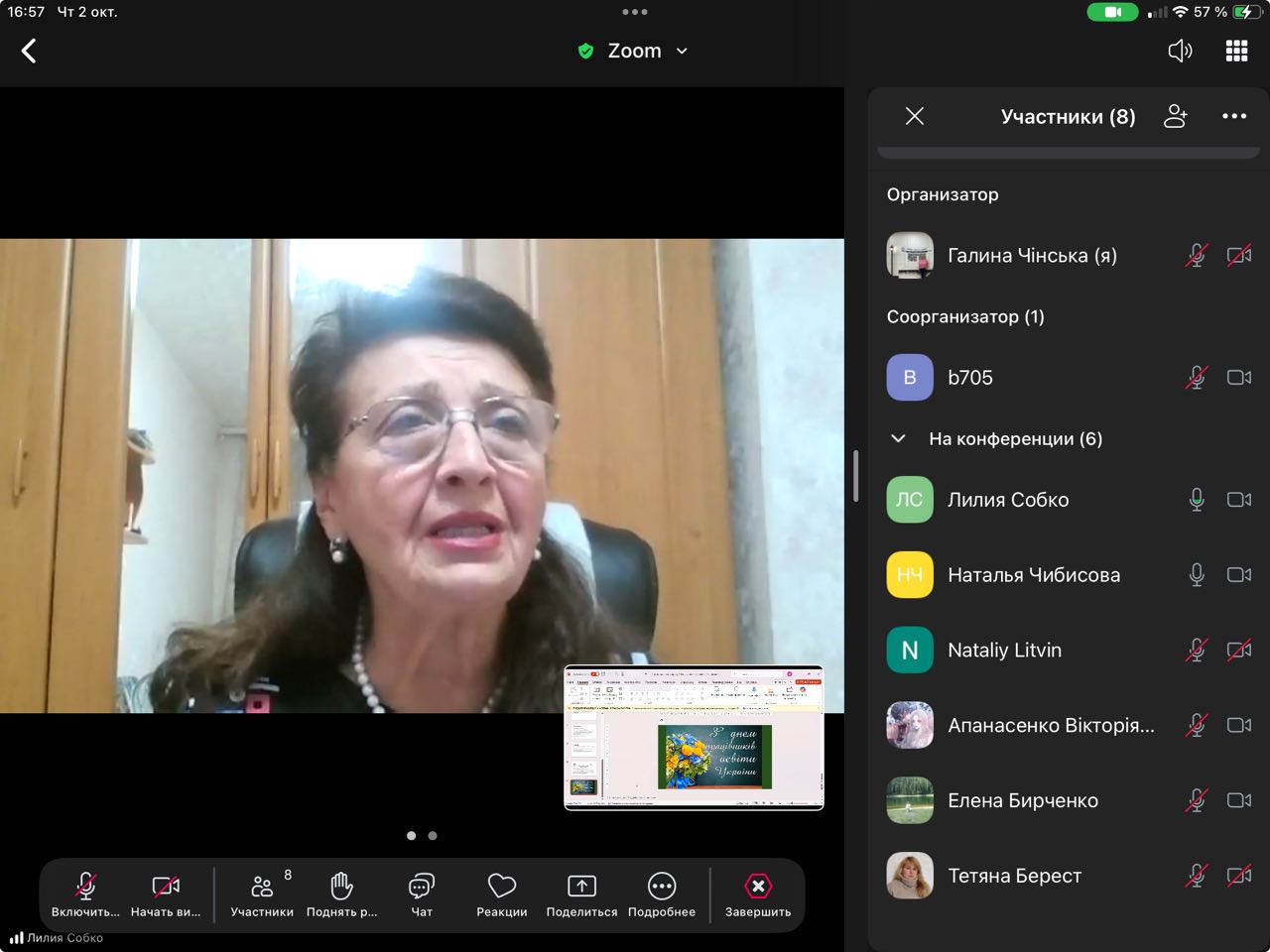The width and height of the screenshot is (1270, 952).
Task: Switch view using the grid layout icon
Action: (x=1236, y=51)
